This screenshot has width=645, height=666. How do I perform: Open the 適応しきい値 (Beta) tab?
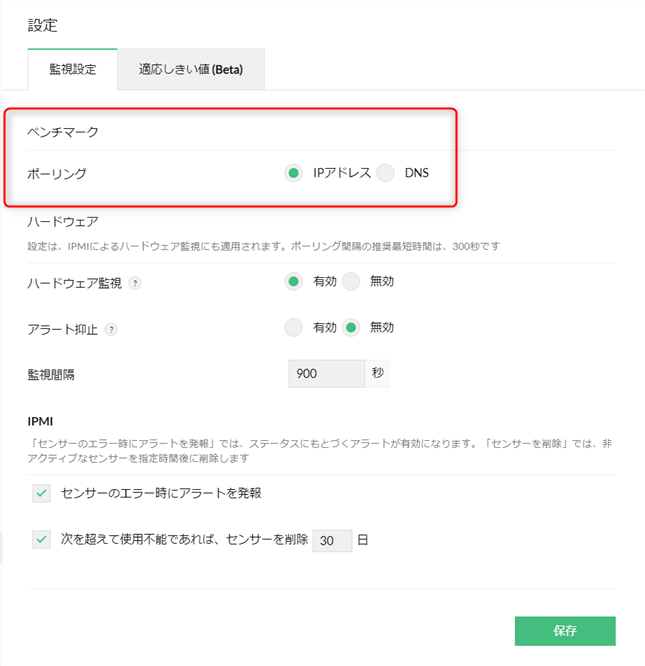click(x=190, y=70)
